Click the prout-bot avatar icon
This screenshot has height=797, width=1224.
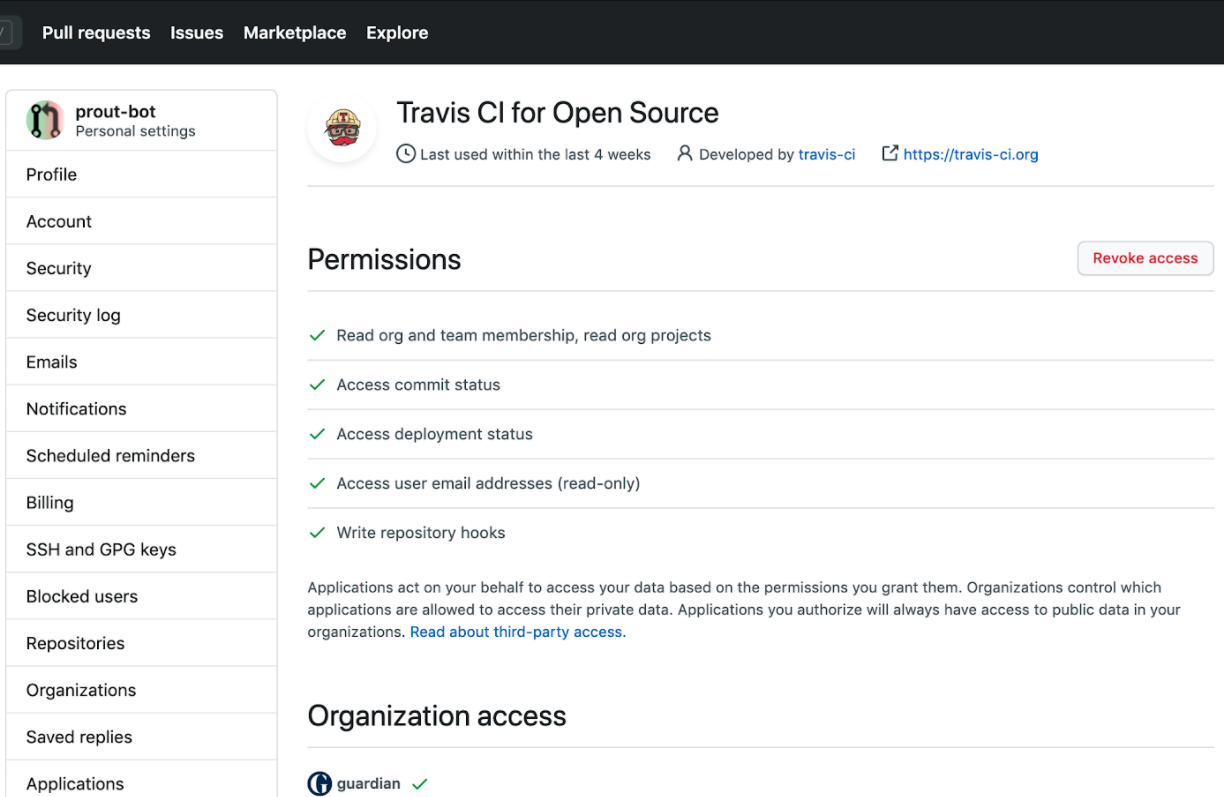pos(45,121)
